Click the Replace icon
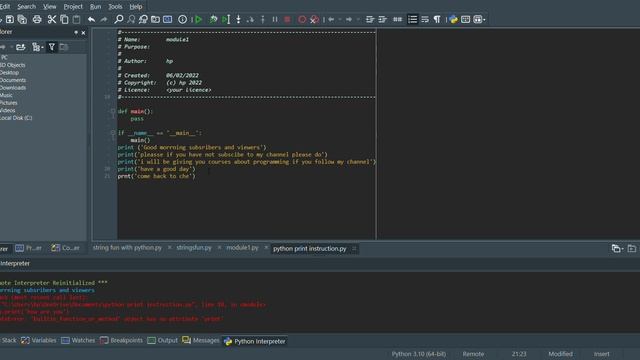 pyautogui.click(x=143, y=19)
